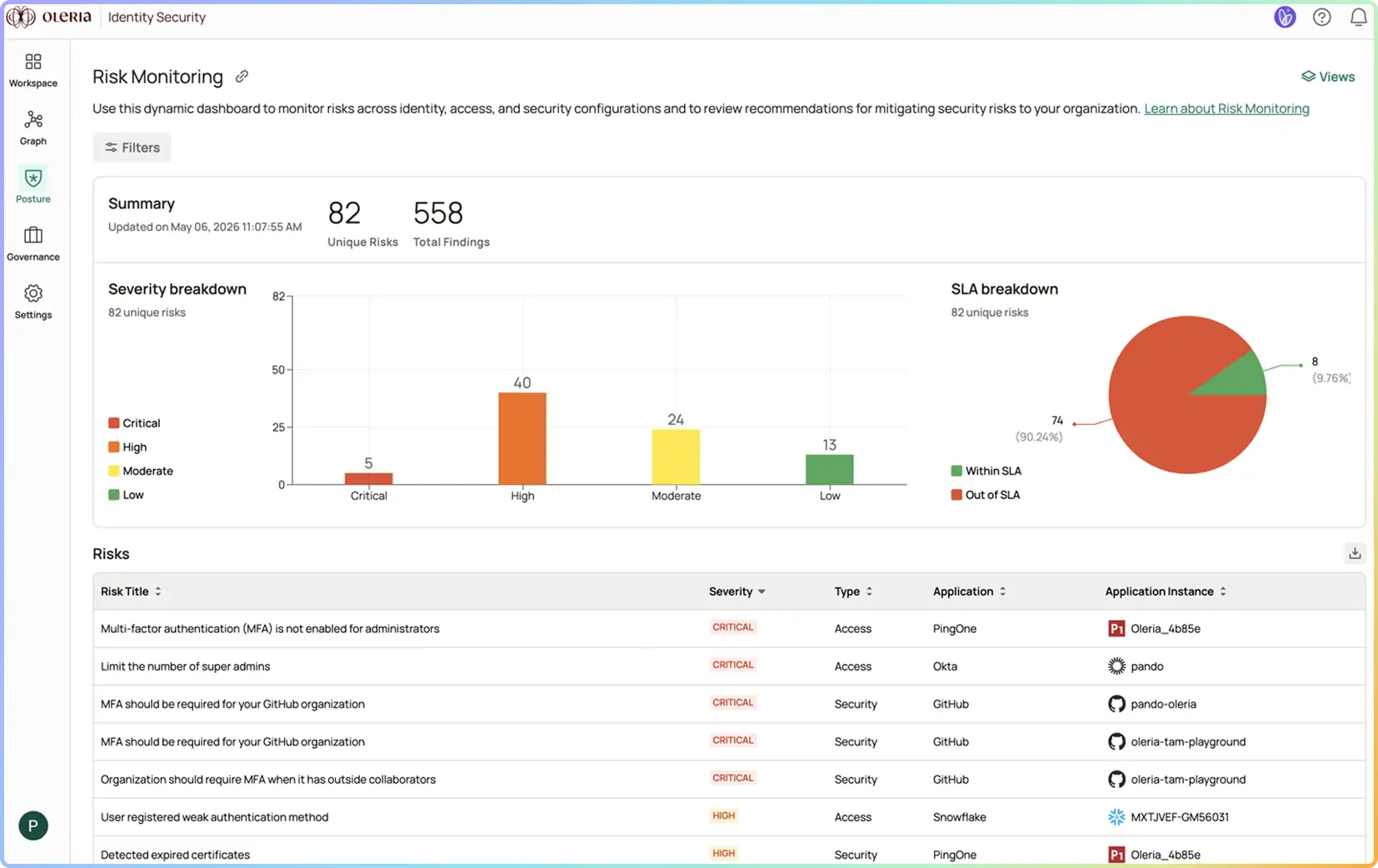Open the Filters button
Screen dimensions: 1378x868
click(x=132, y=147)
